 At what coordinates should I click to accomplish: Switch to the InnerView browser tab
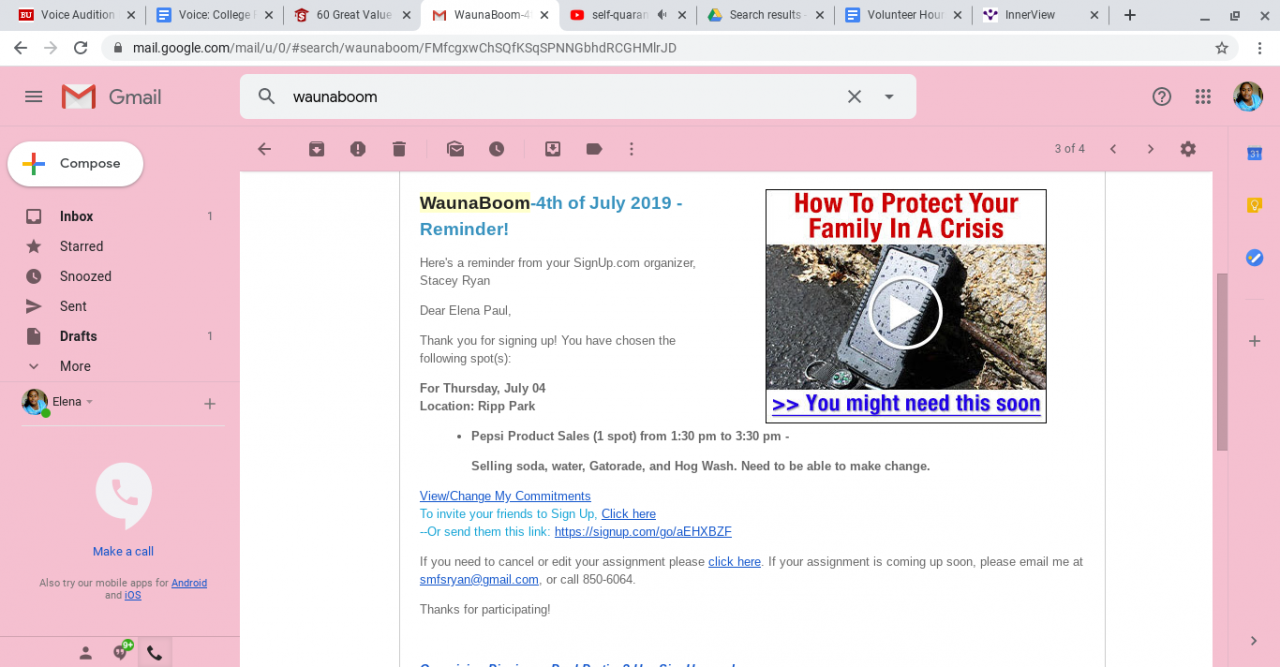pyautogui.click(x=1040, y=15)
